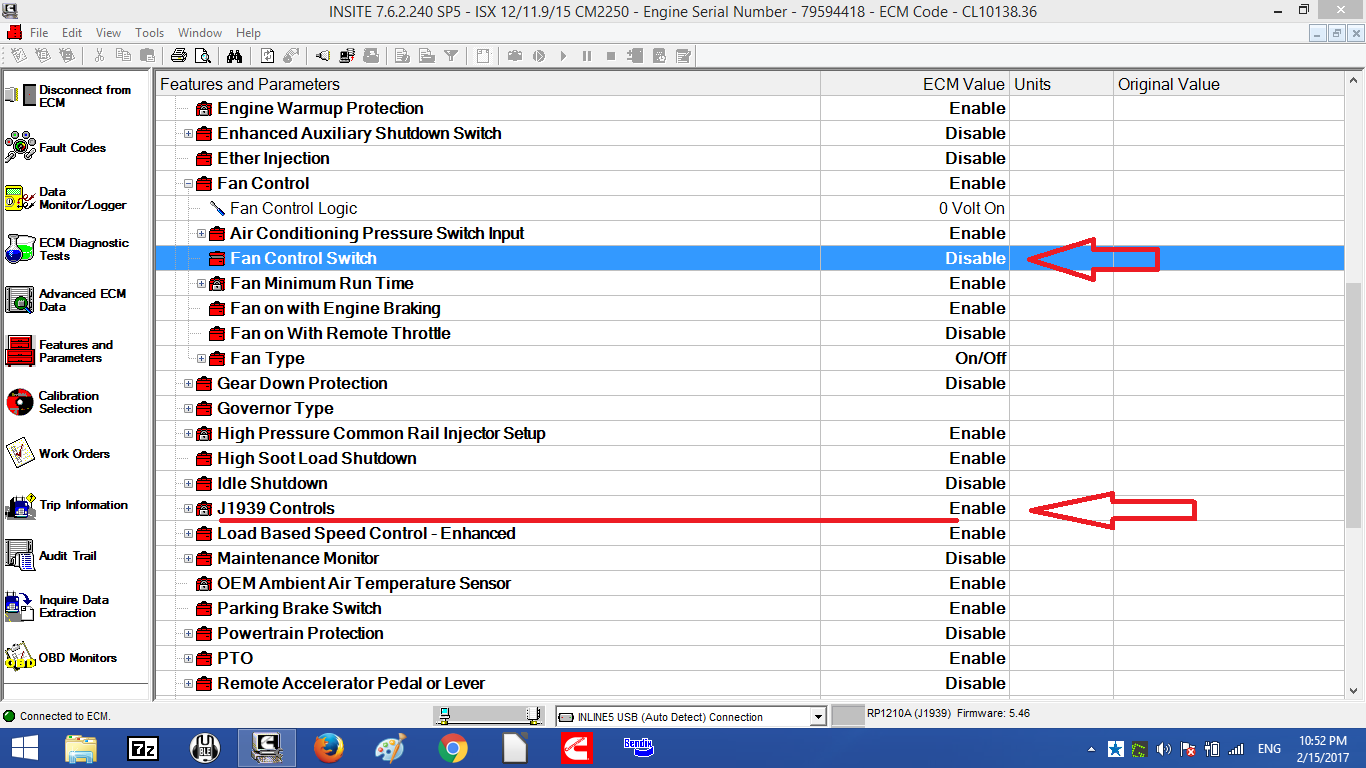Click the Print Preview toolbar icon

point(202,56)
